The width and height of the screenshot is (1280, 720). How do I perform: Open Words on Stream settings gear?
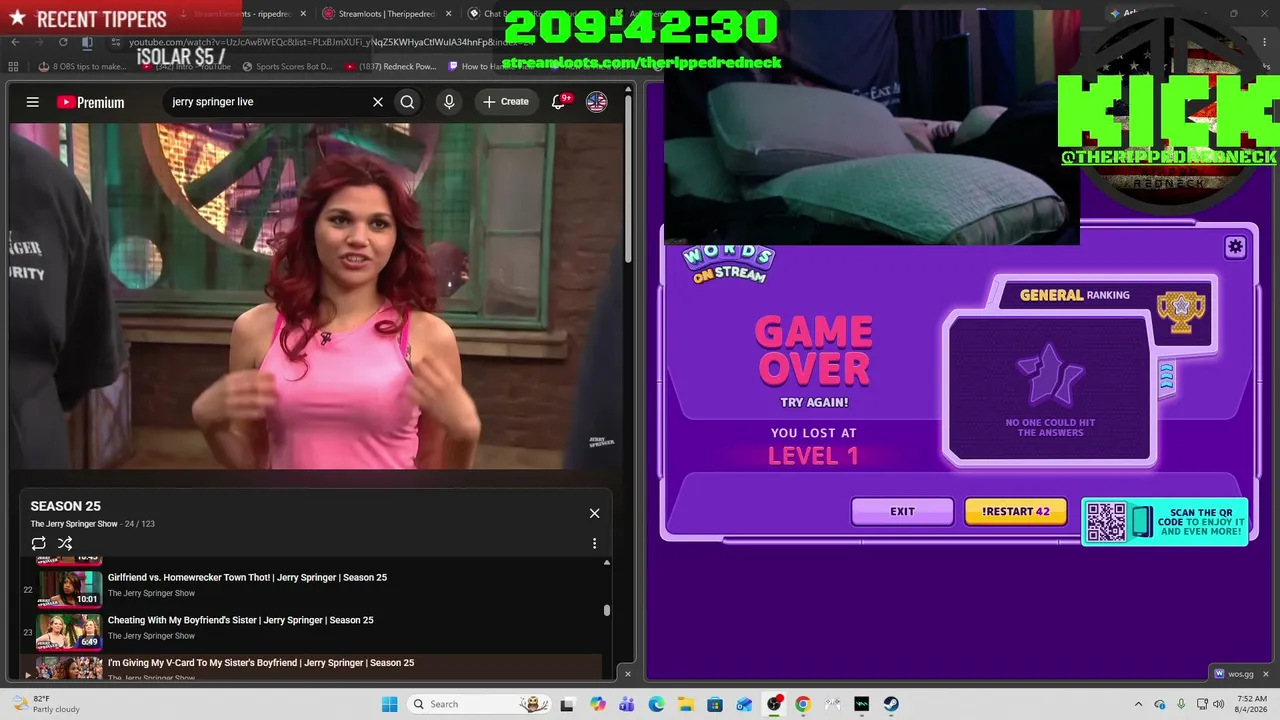(x=1235, y=247)
